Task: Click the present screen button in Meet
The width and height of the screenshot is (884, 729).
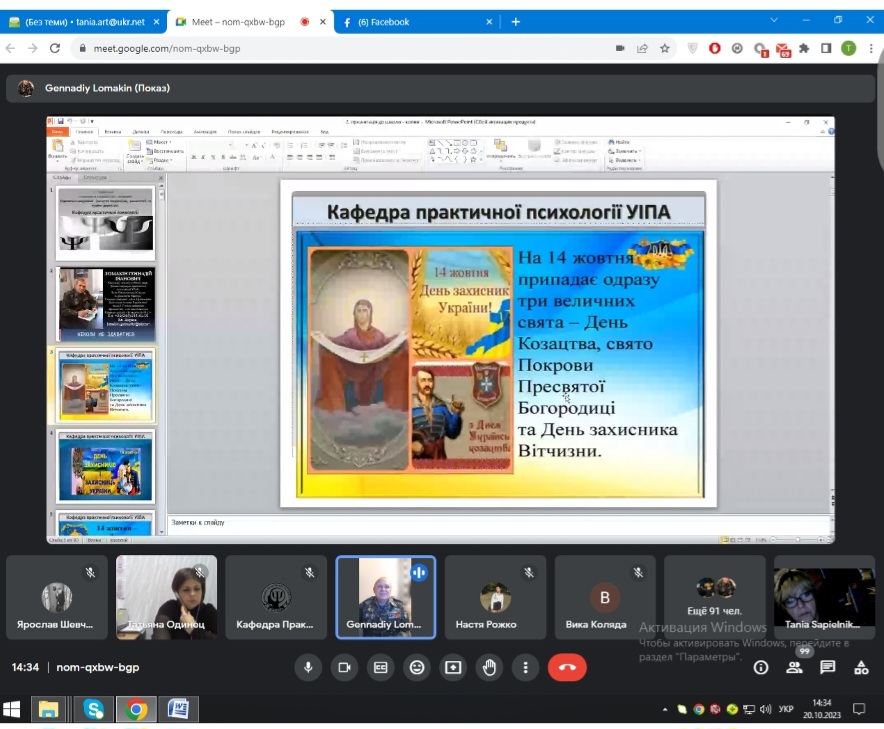Action: [453, 668]
